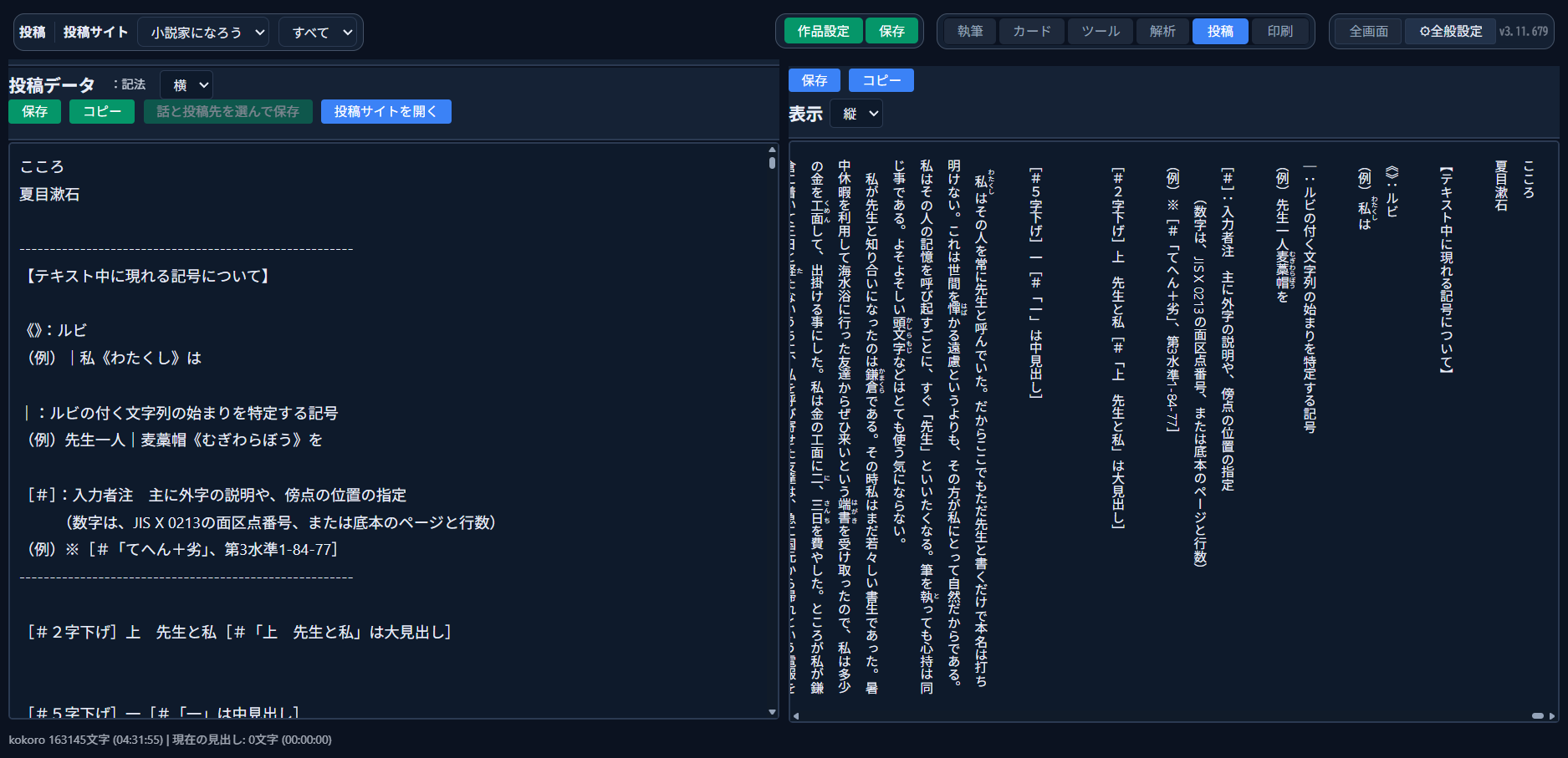
Task: Open the 表示 縦 dropdown
Action: pos(856,114)
